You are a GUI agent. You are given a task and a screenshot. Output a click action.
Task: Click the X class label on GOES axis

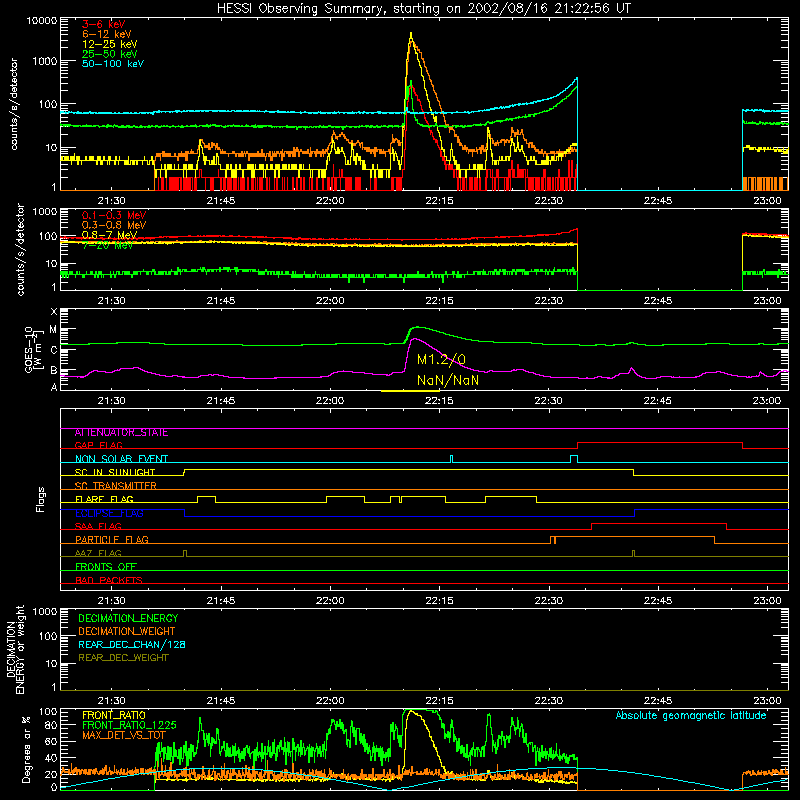54,312
